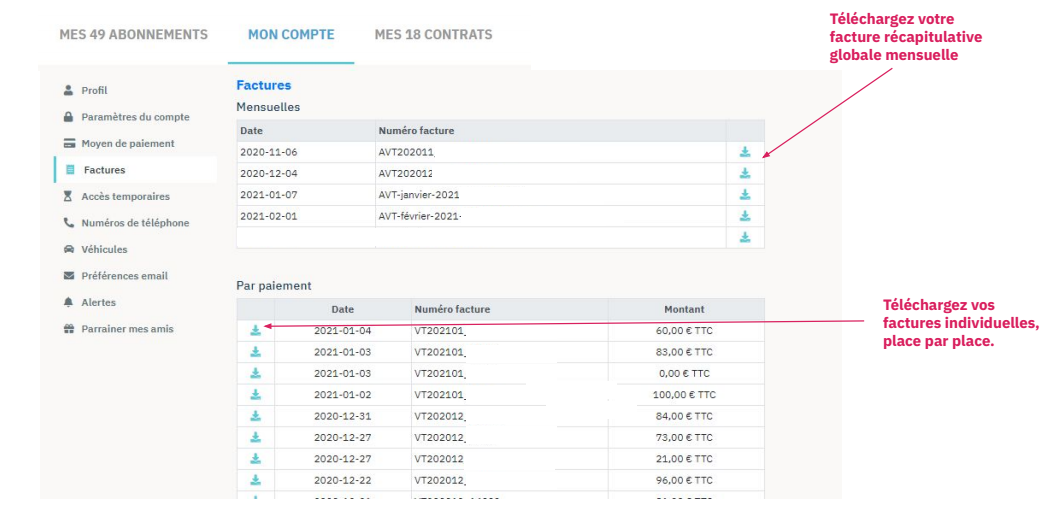This screenshot has width=1063, height=521.
Task: Click the amount 60,00 € TTC
Action: coord(684,331)
